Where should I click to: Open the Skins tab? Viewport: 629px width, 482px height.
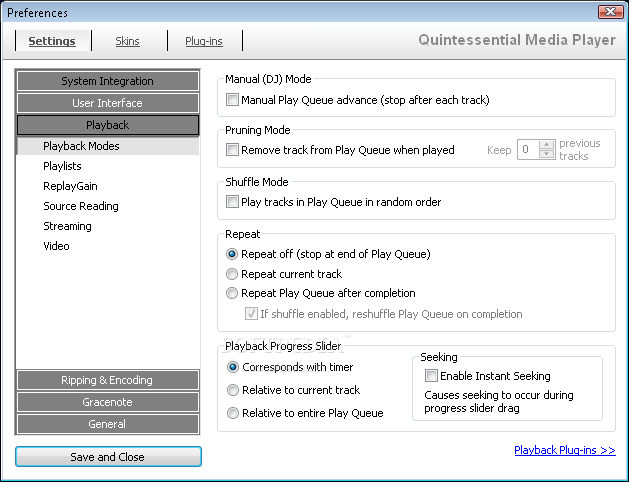click(x=128, y=41)
